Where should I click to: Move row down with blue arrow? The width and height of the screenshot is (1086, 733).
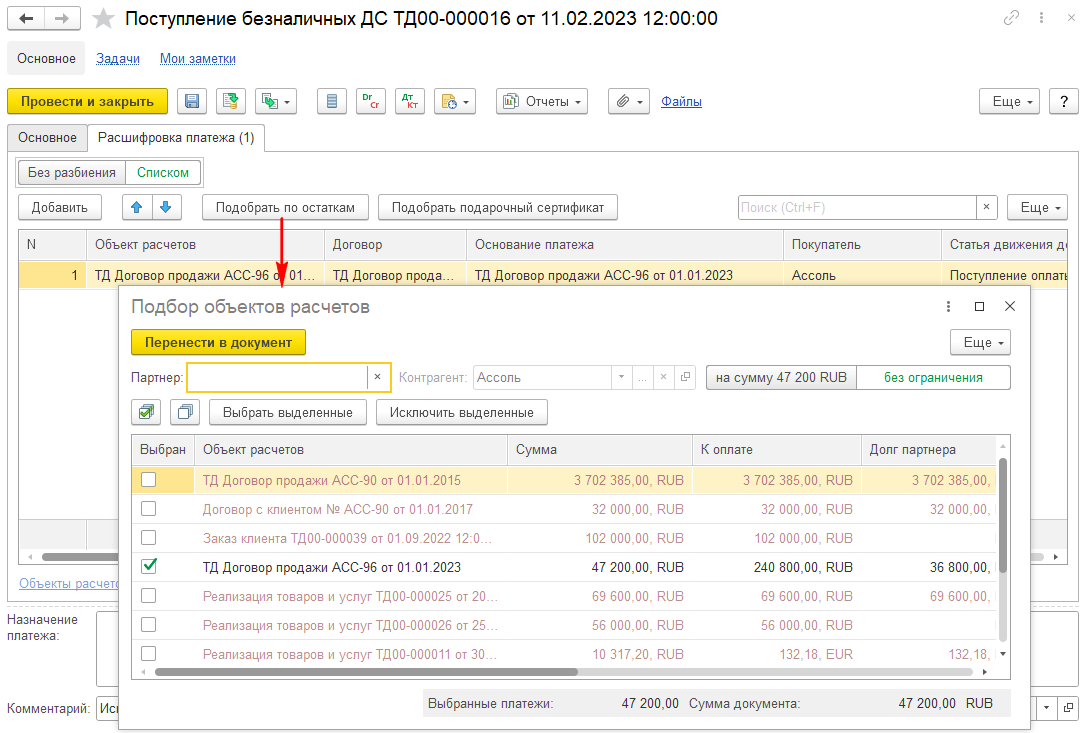point(165,207)
